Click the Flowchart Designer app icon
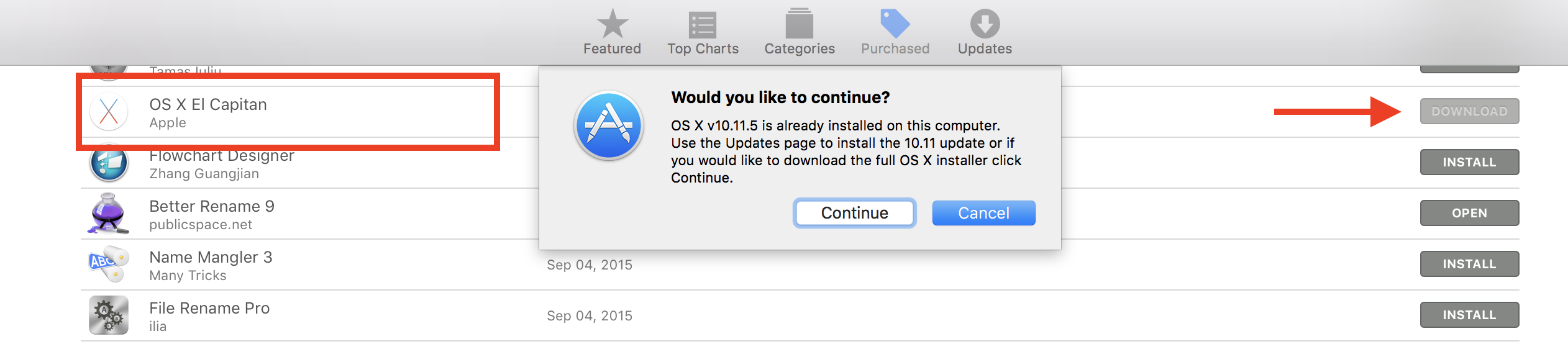The width and height of the screenshot is (1568, 344). [109, 163]
